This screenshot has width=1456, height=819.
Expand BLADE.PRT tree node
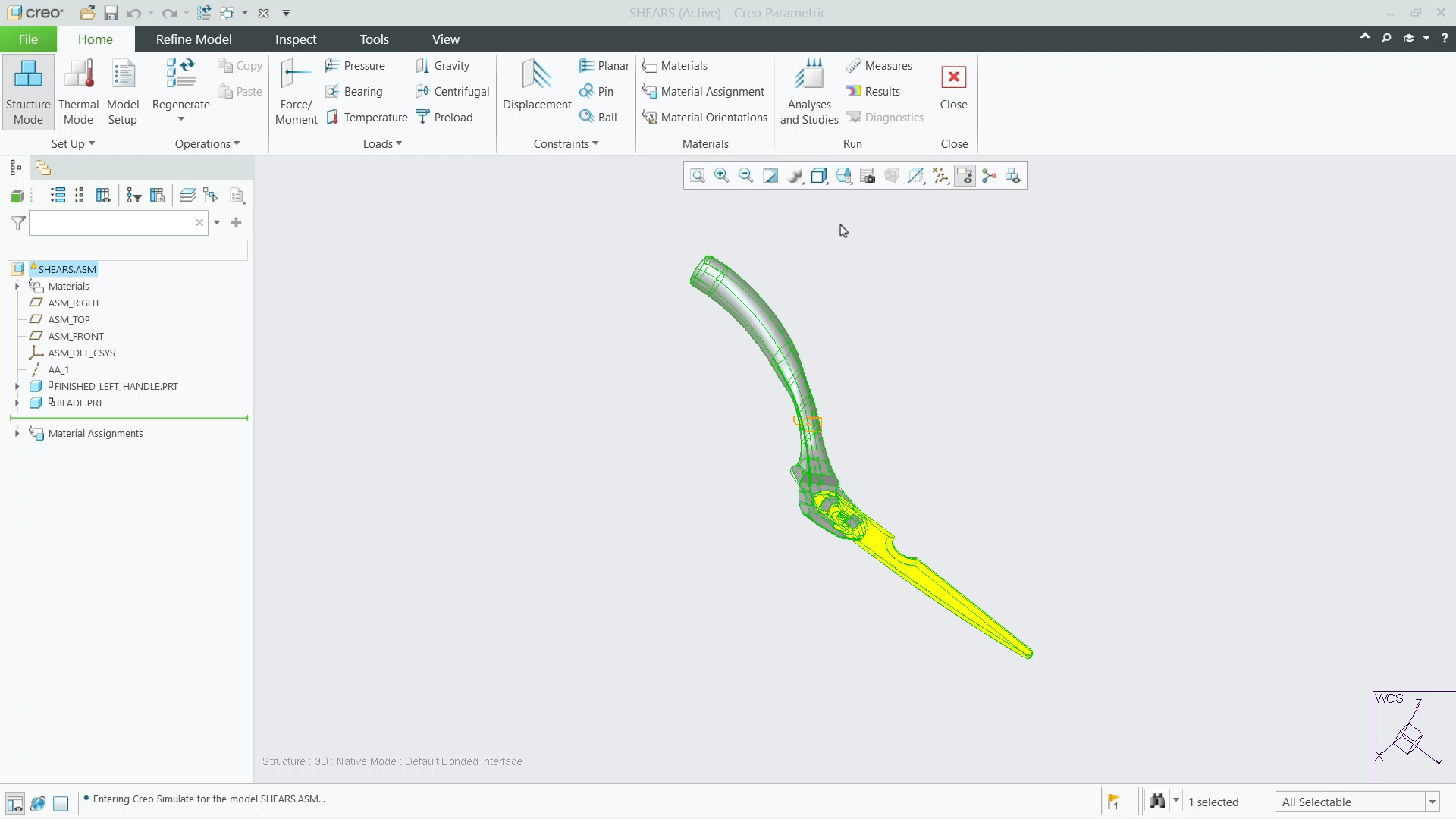click(x=17, y=403)
